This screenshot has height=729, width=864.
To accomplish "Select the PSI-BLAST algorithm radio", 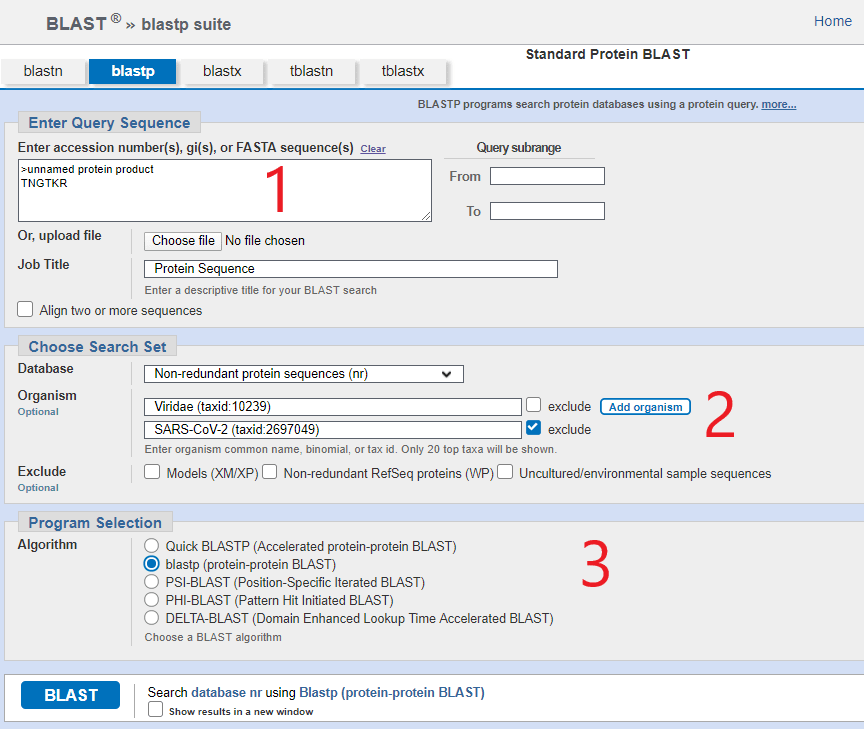I will 152,582.
